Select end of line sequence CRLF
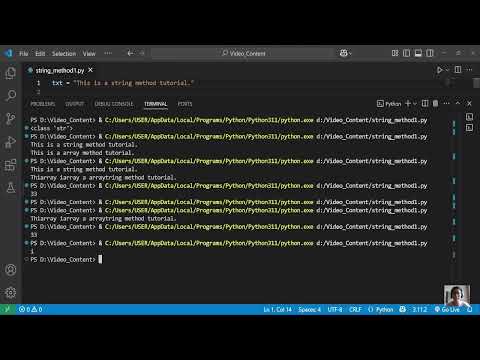The height and width of the screenshot is (360, 480). [x=355, y=309]
